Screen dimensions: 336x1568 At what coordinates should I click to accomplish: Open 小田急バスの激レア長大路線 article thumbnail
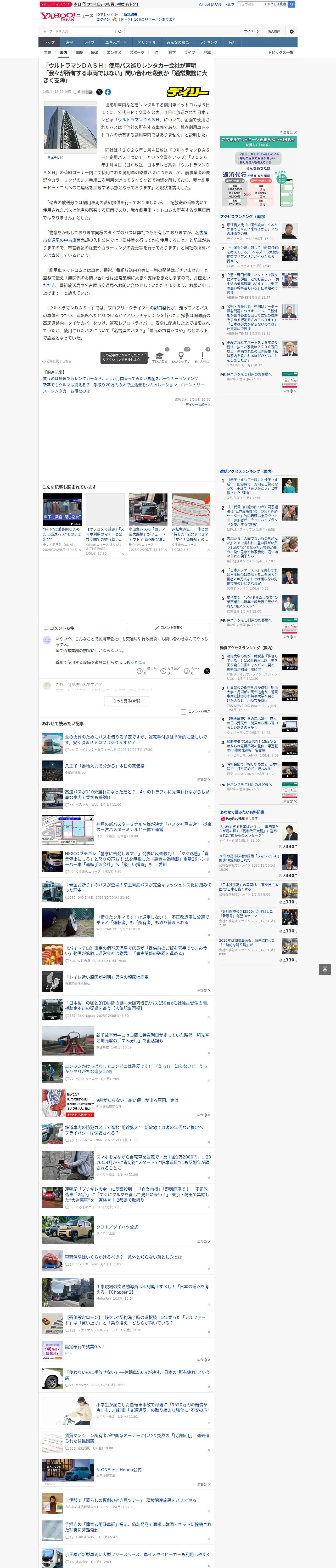(x=148, y=510)
